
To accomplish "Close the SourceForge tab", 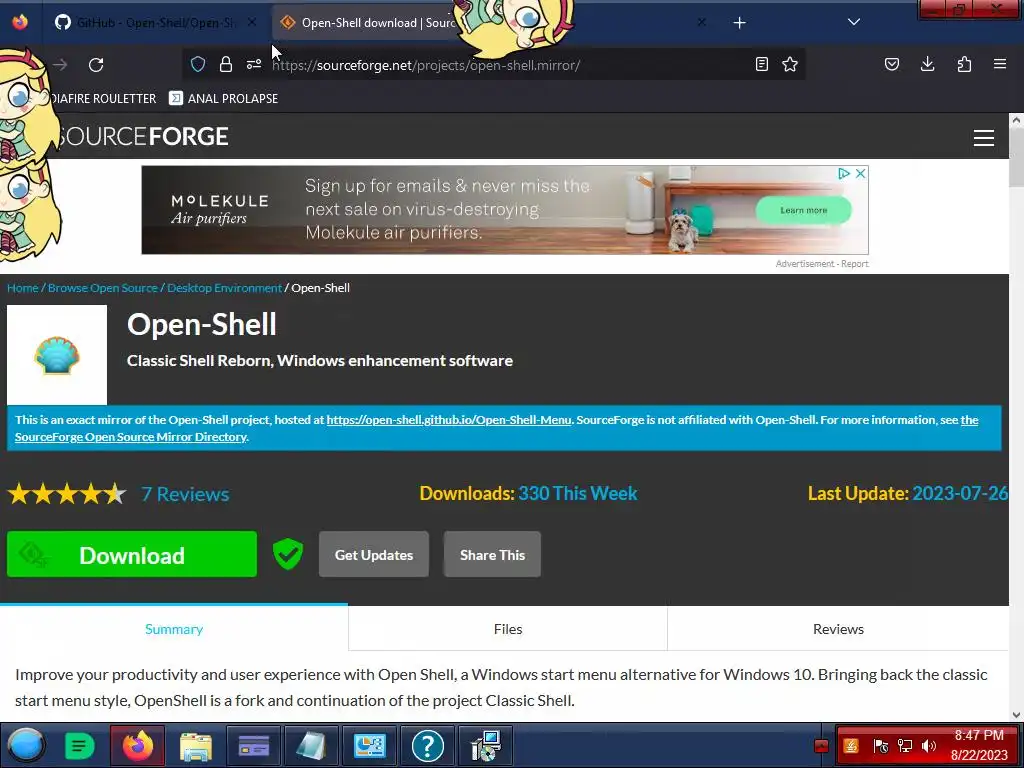I will (701, 22).
